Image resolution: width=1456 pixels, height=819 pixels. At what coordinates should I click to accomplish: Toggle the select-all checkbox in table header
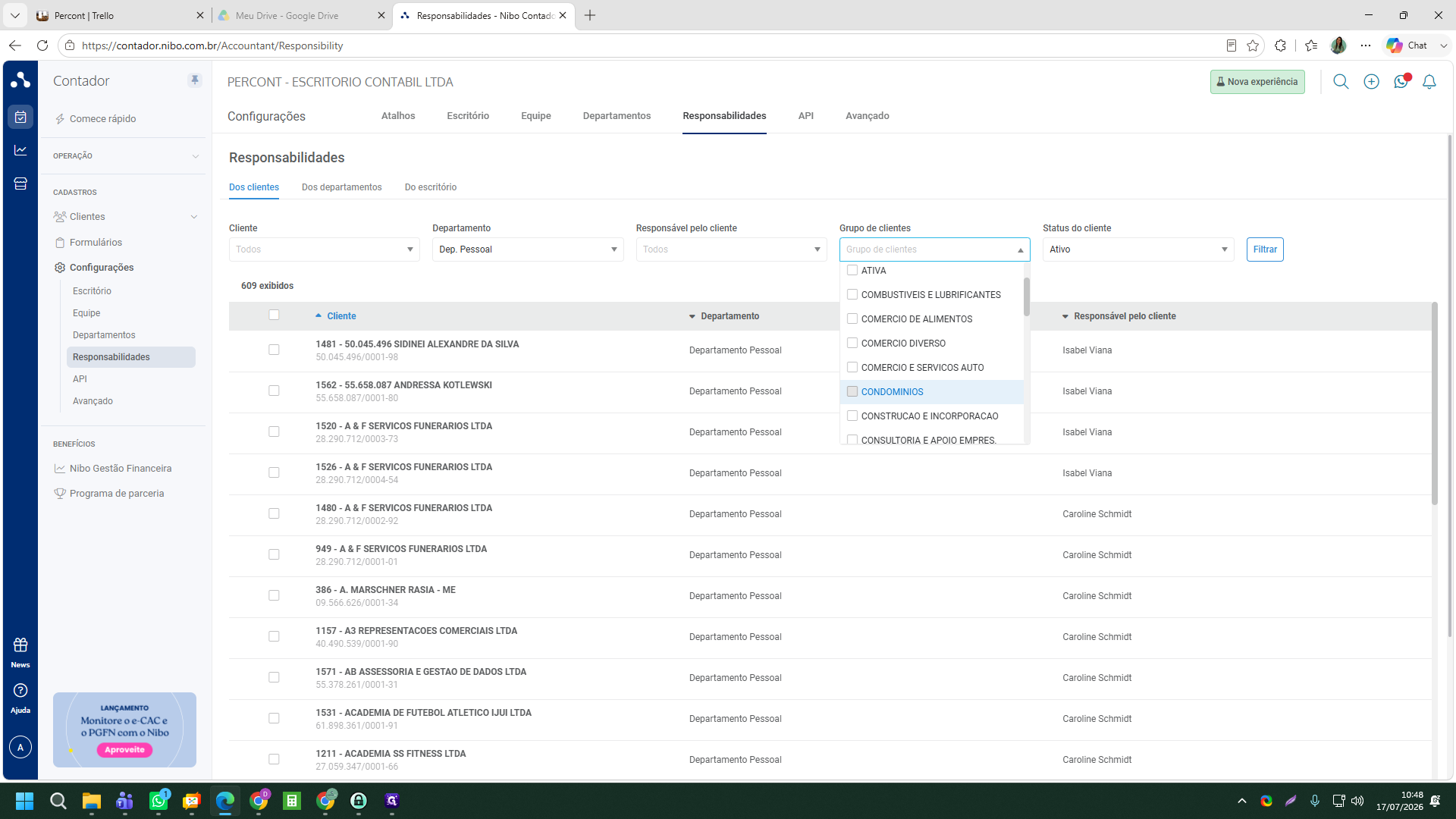click(274, 315)
